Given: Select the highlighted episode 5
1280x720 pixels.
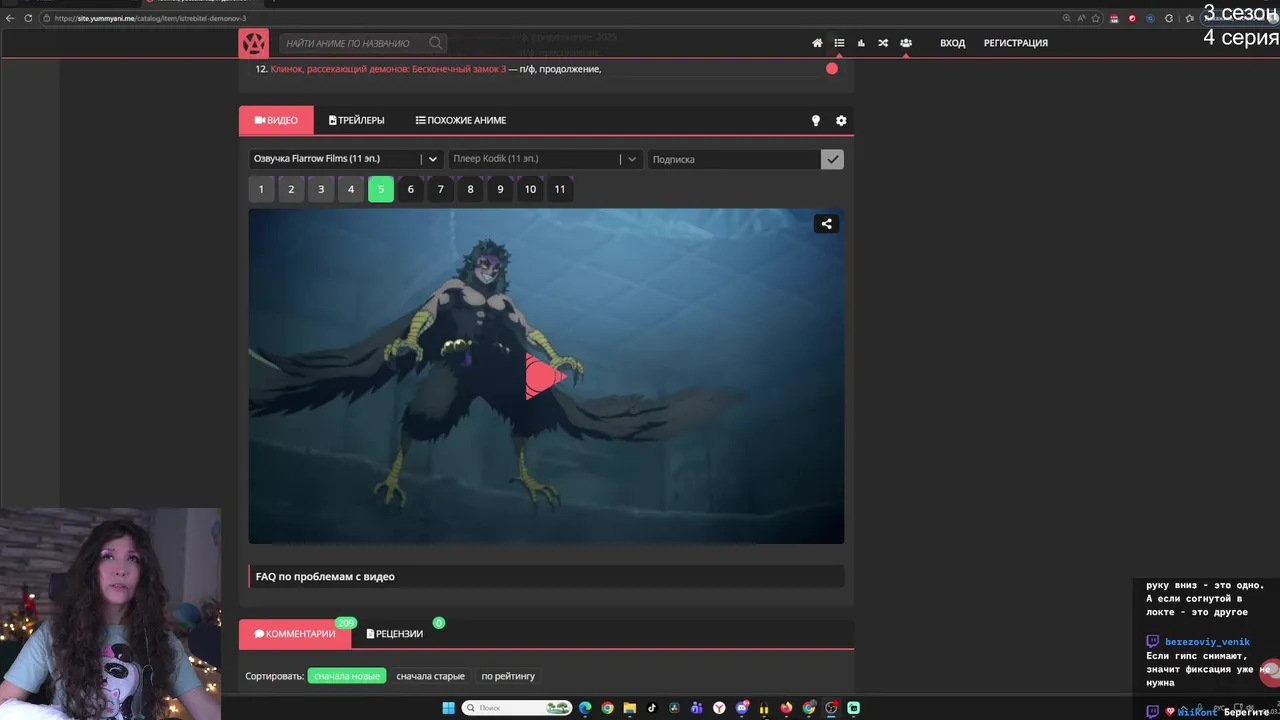Looking at the screenshot, I should click(381, 189).
